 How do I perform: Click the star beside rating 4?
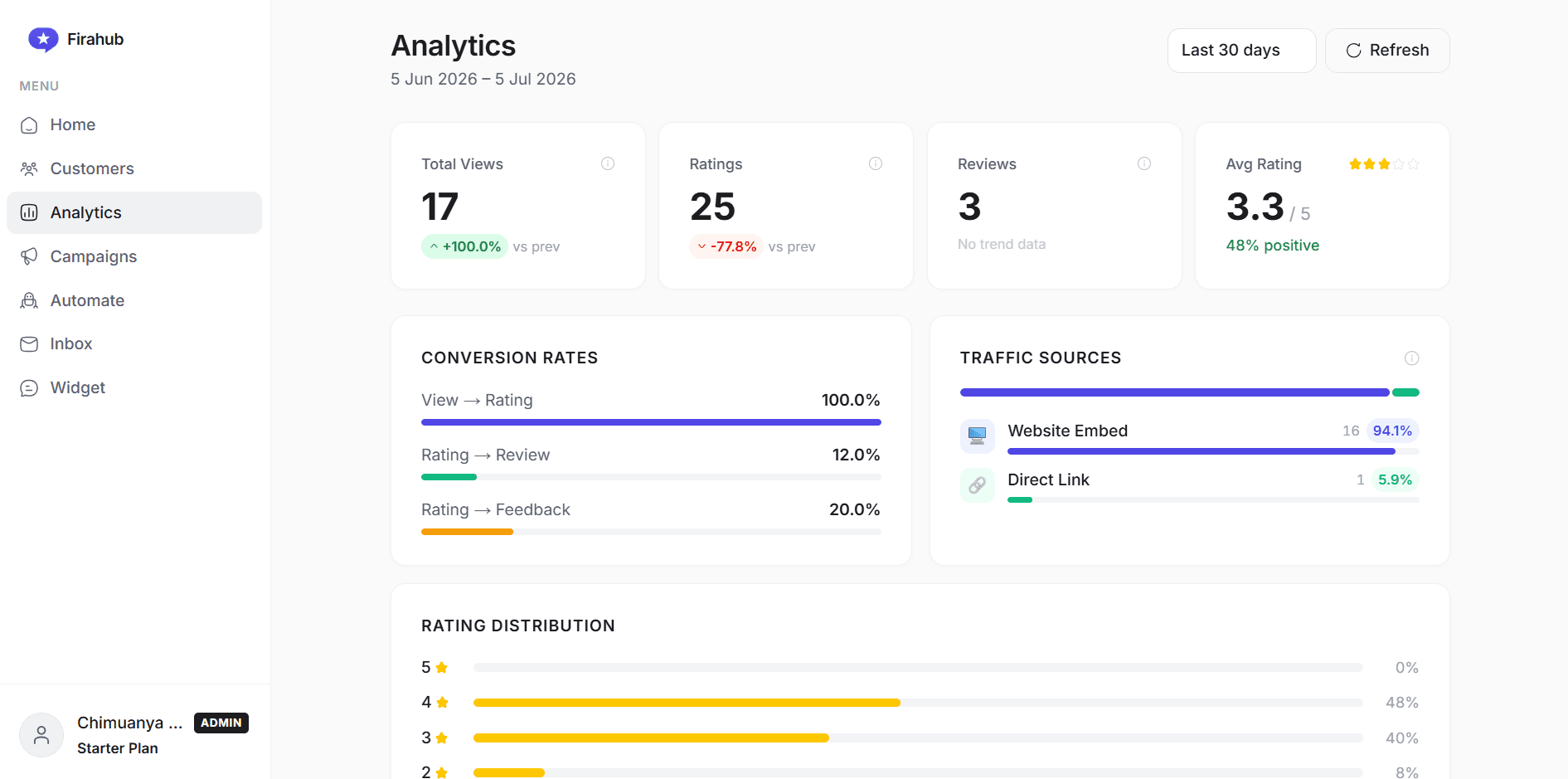click(442, 703)
